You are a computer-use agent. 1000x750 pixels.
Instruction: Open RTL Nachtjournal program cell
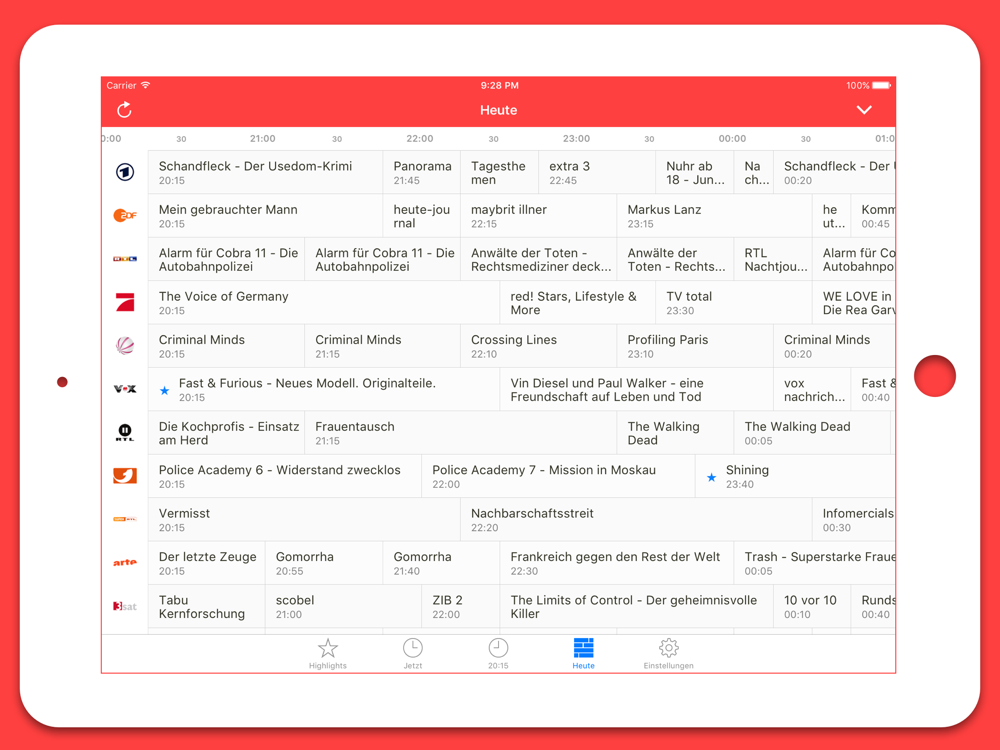click(x=773, y=259)
